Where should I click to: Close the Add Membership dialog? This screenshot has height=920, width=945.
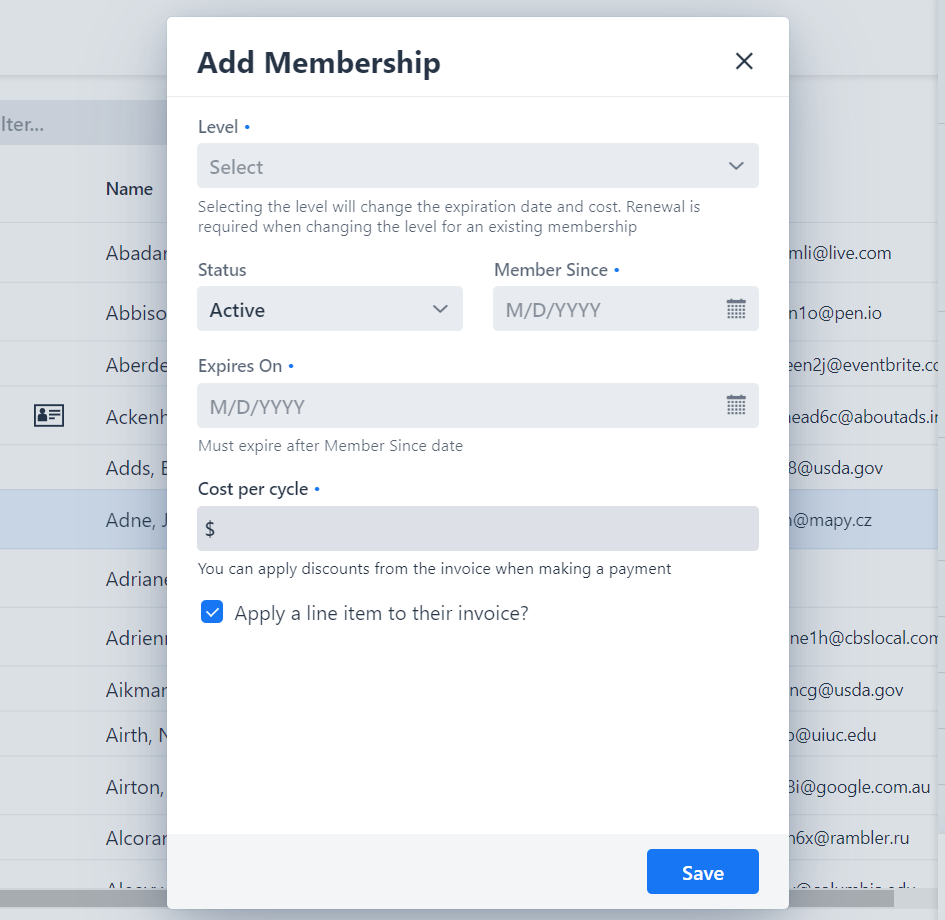tap(744, 62)
